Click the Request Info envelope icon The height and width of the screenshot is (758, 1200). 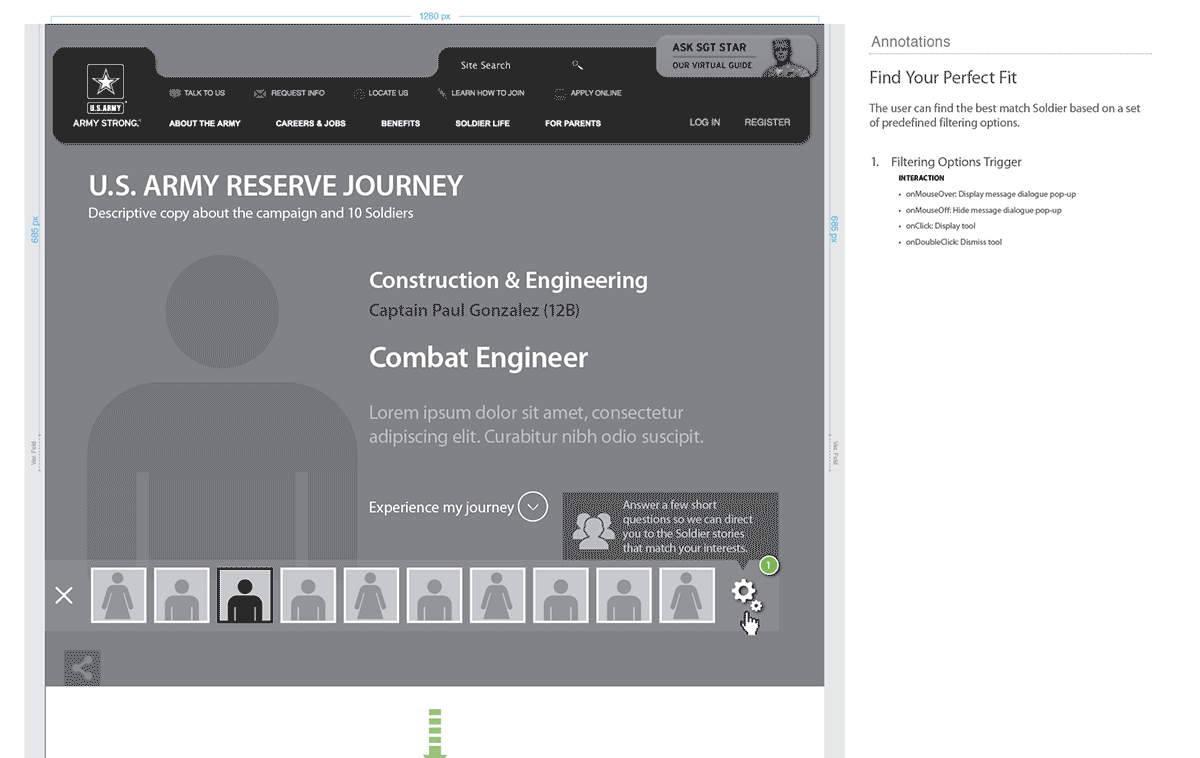point(260,93)
